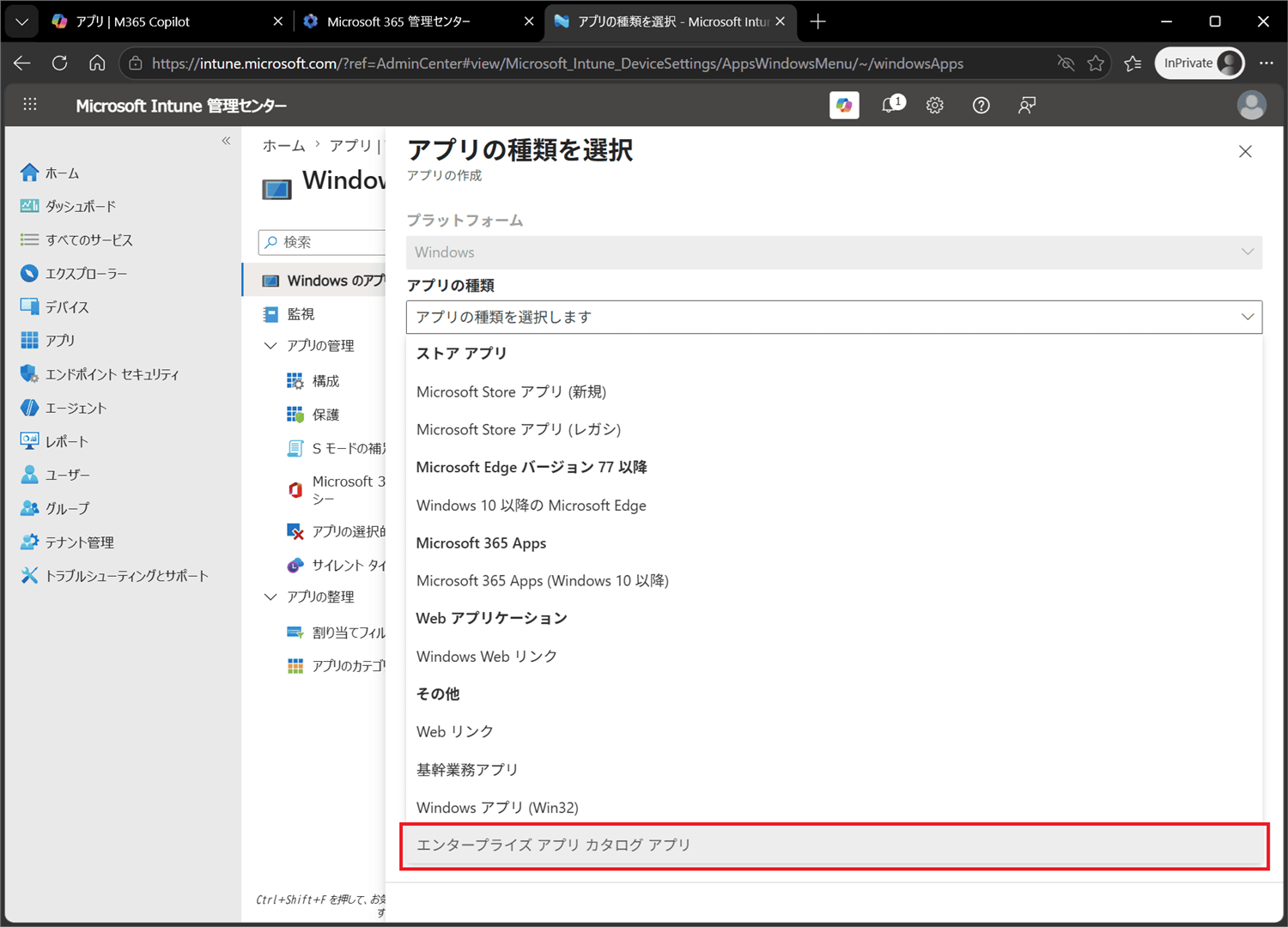Open the browser favorites list
Viewport: 1288px width, 927px height.
click(x=1133, y=63)
